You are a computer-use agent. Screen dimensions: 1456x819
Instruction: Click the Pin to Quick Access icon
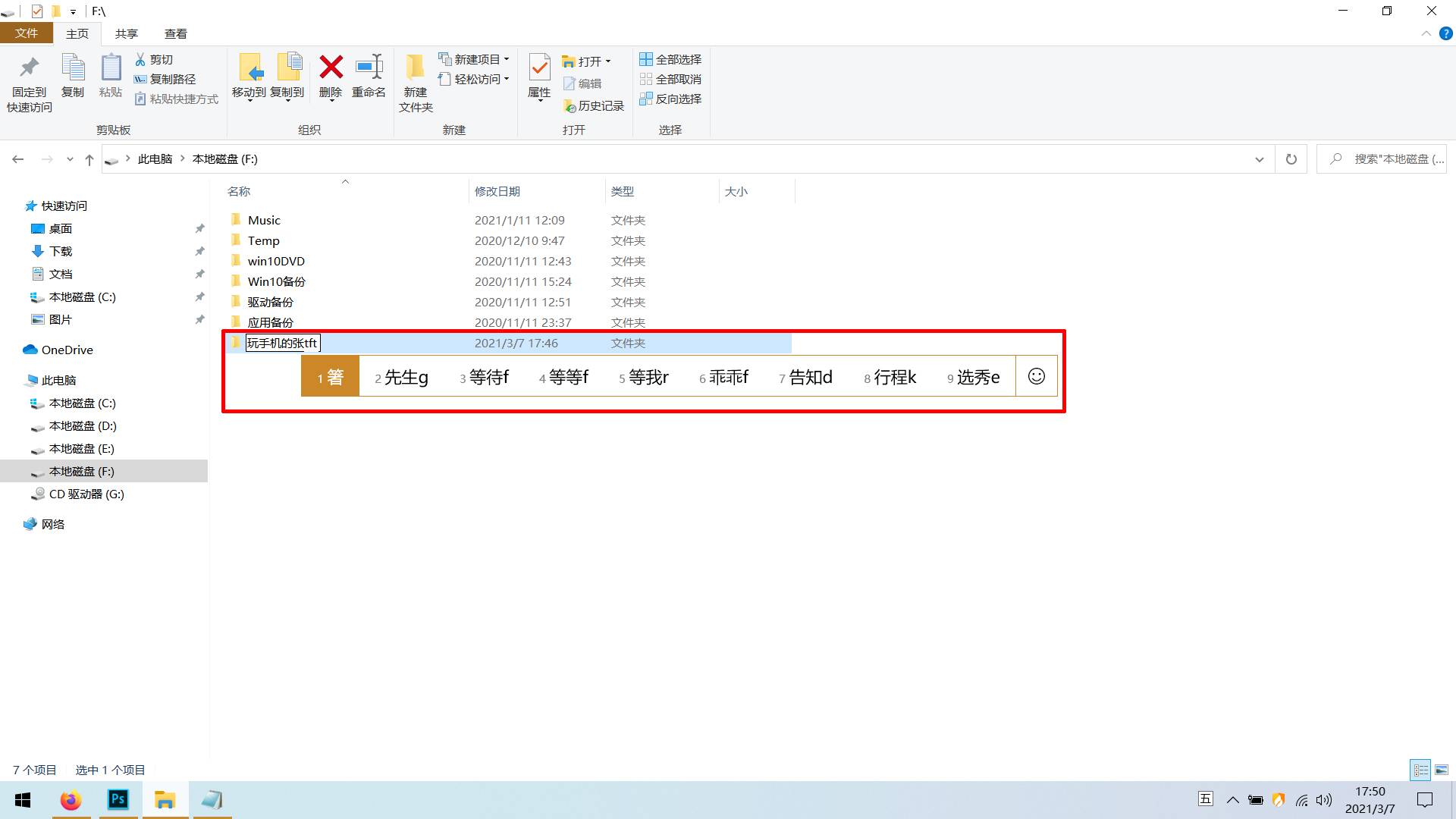click(x=29, y=67)
